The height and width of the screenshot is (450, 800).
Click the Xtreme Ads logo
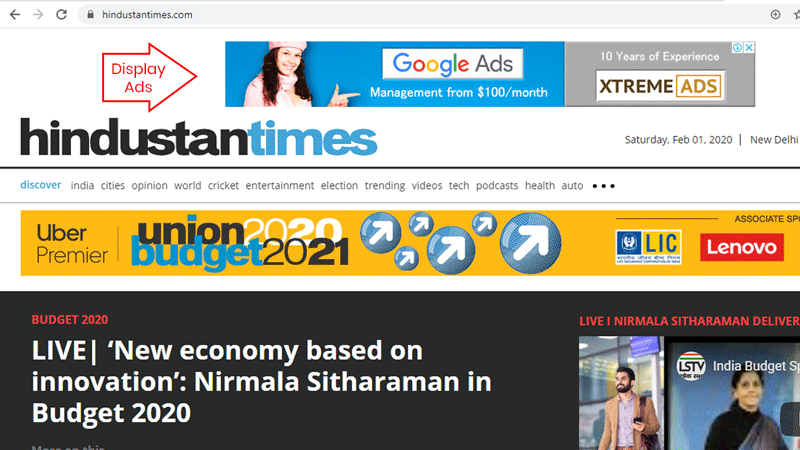[x=660, y=86]
